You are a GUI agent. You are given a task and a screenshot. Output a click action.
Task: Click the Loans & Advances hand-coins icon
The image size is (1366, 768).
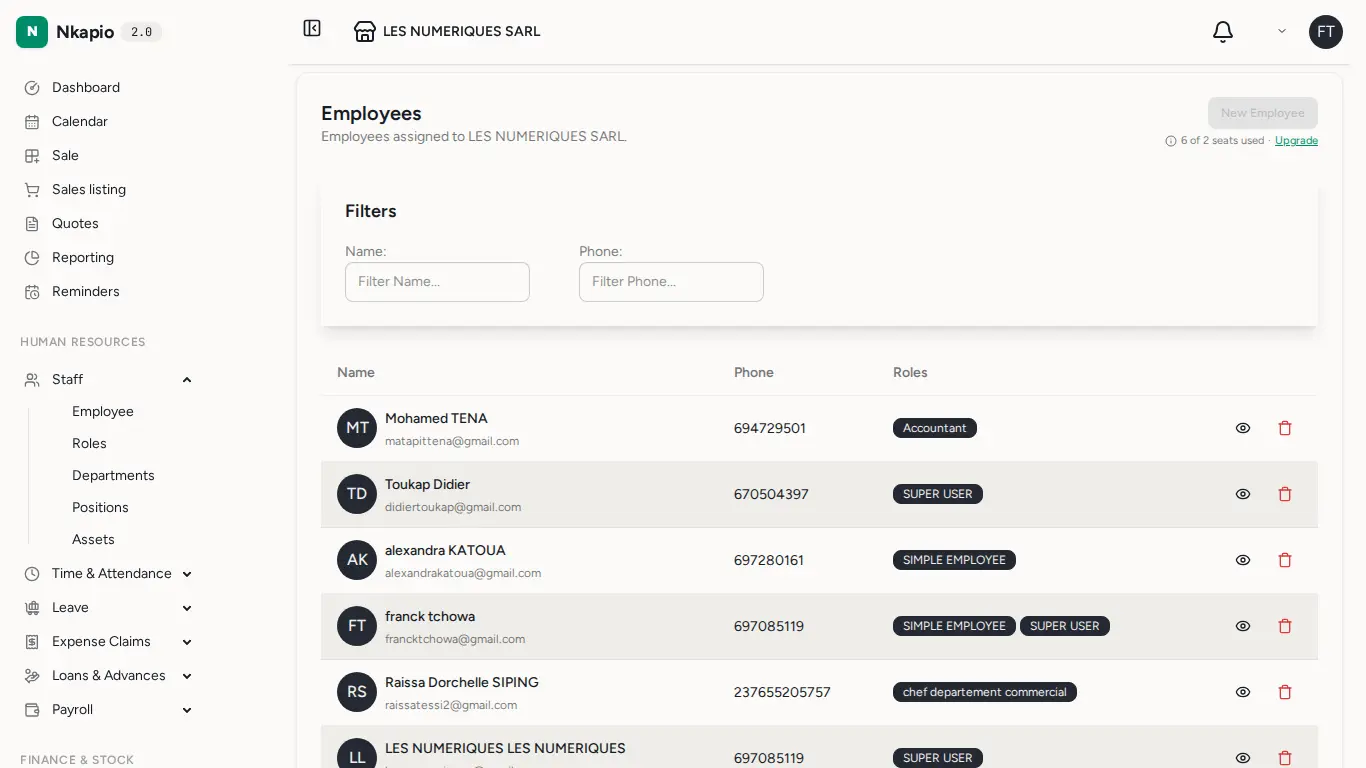(x=32, y=676)
